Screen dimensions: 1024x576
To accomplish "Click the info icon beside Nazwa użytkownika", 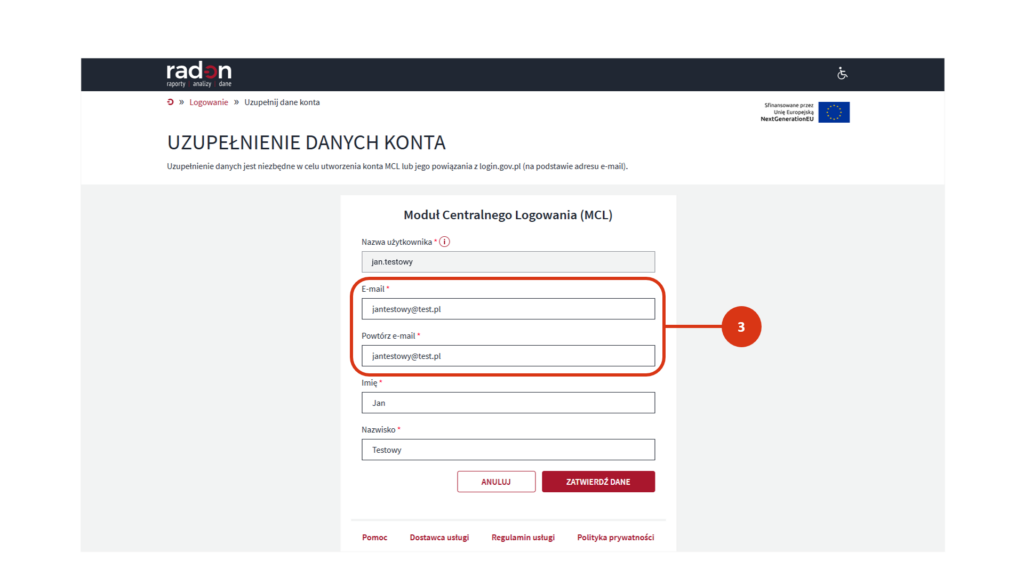I will (445, 242).
